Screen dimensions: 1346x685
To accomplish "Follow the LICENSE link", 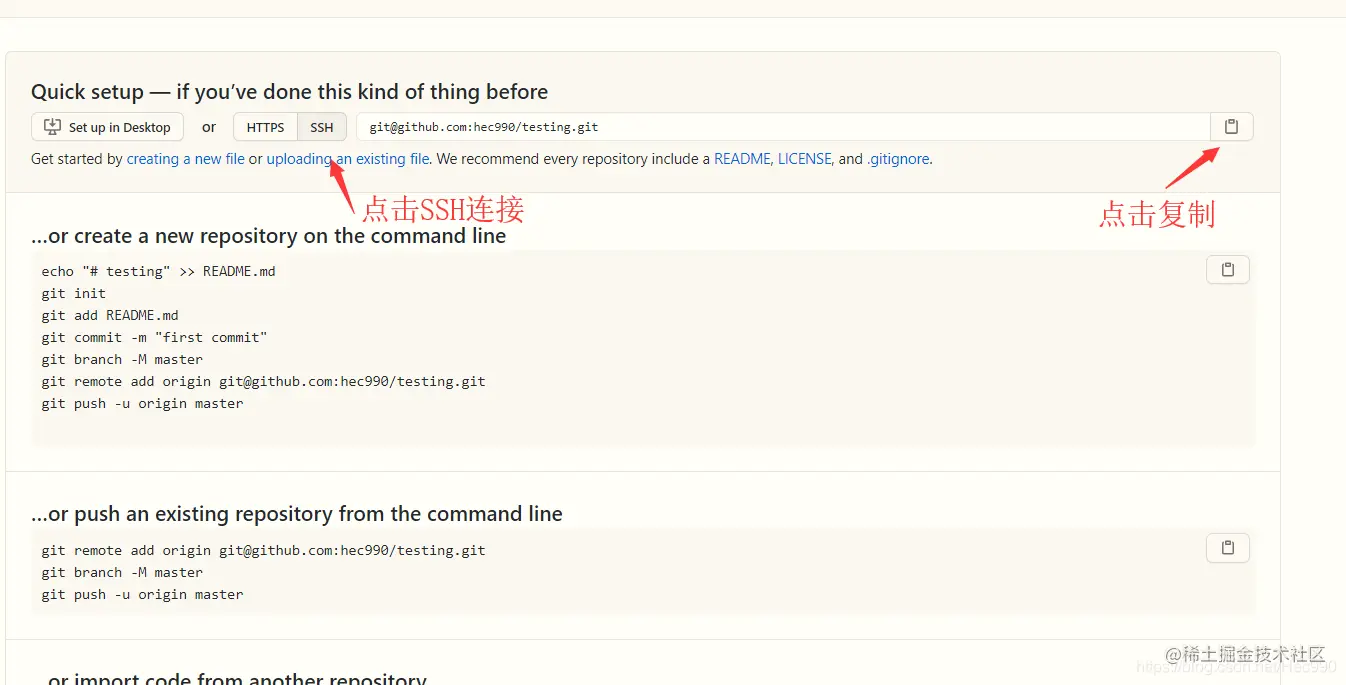I will pos(805,159).
